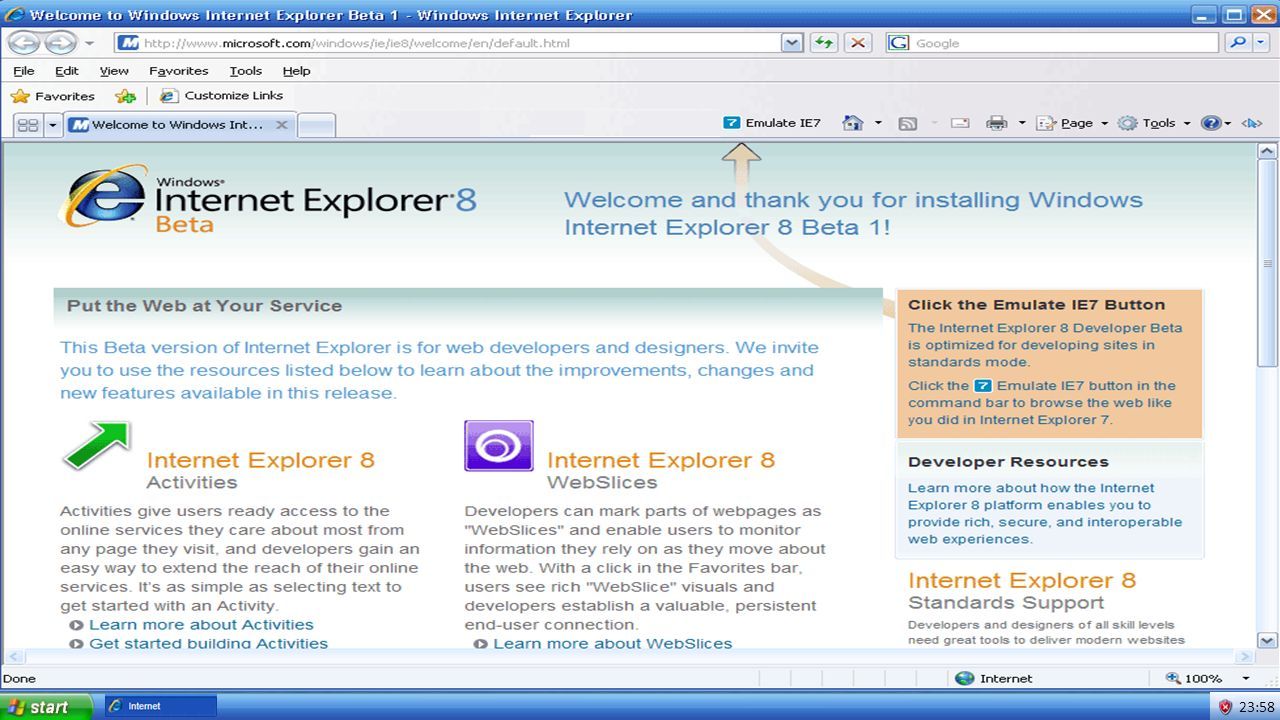Click the green Activities arrow icon
Screen dimensions: 1280x720
pyautogui.click(x=97, y=446)
